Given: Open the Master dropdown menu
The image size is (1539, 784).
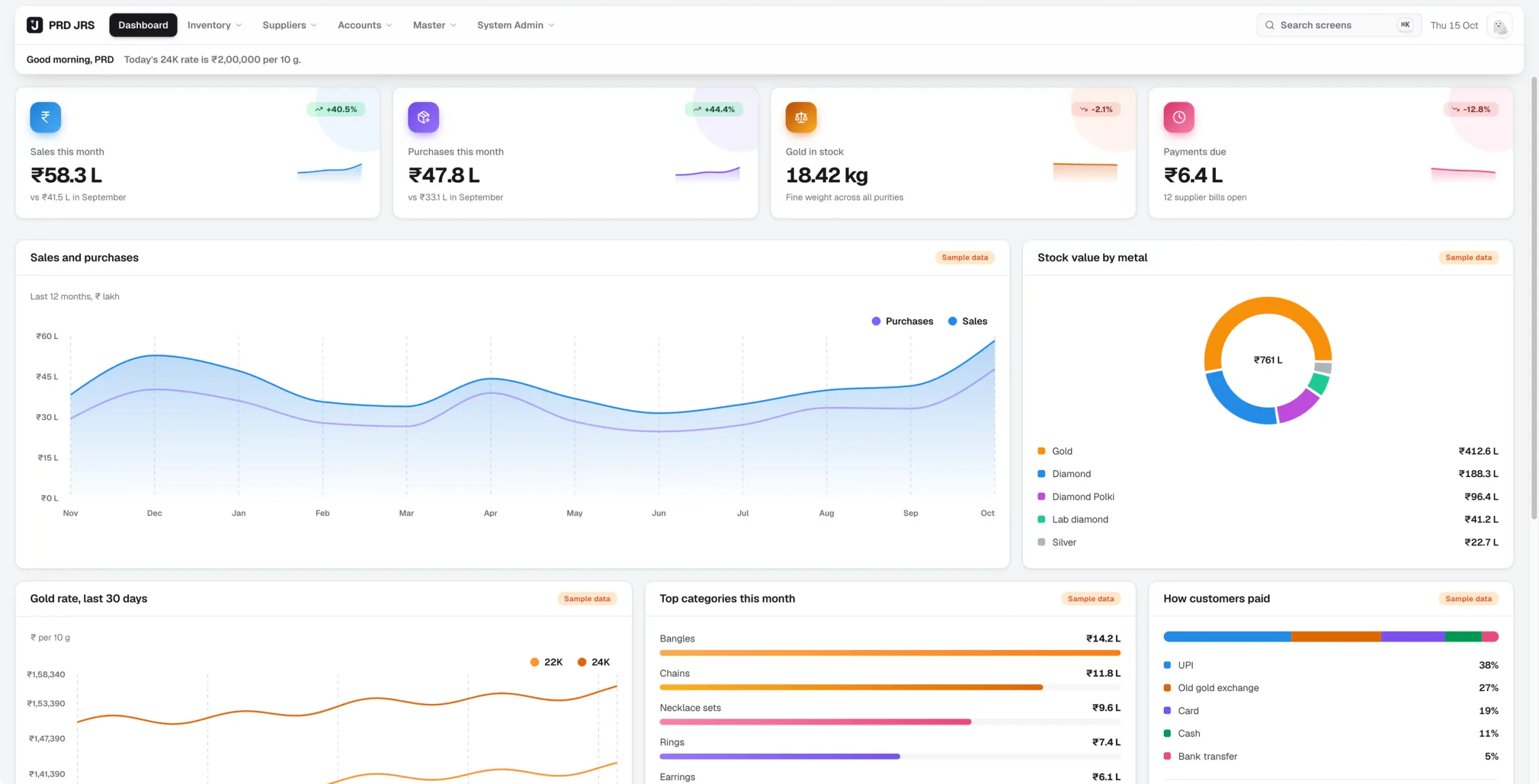Looking at the screenshot, I should click(x=434, y=25).
